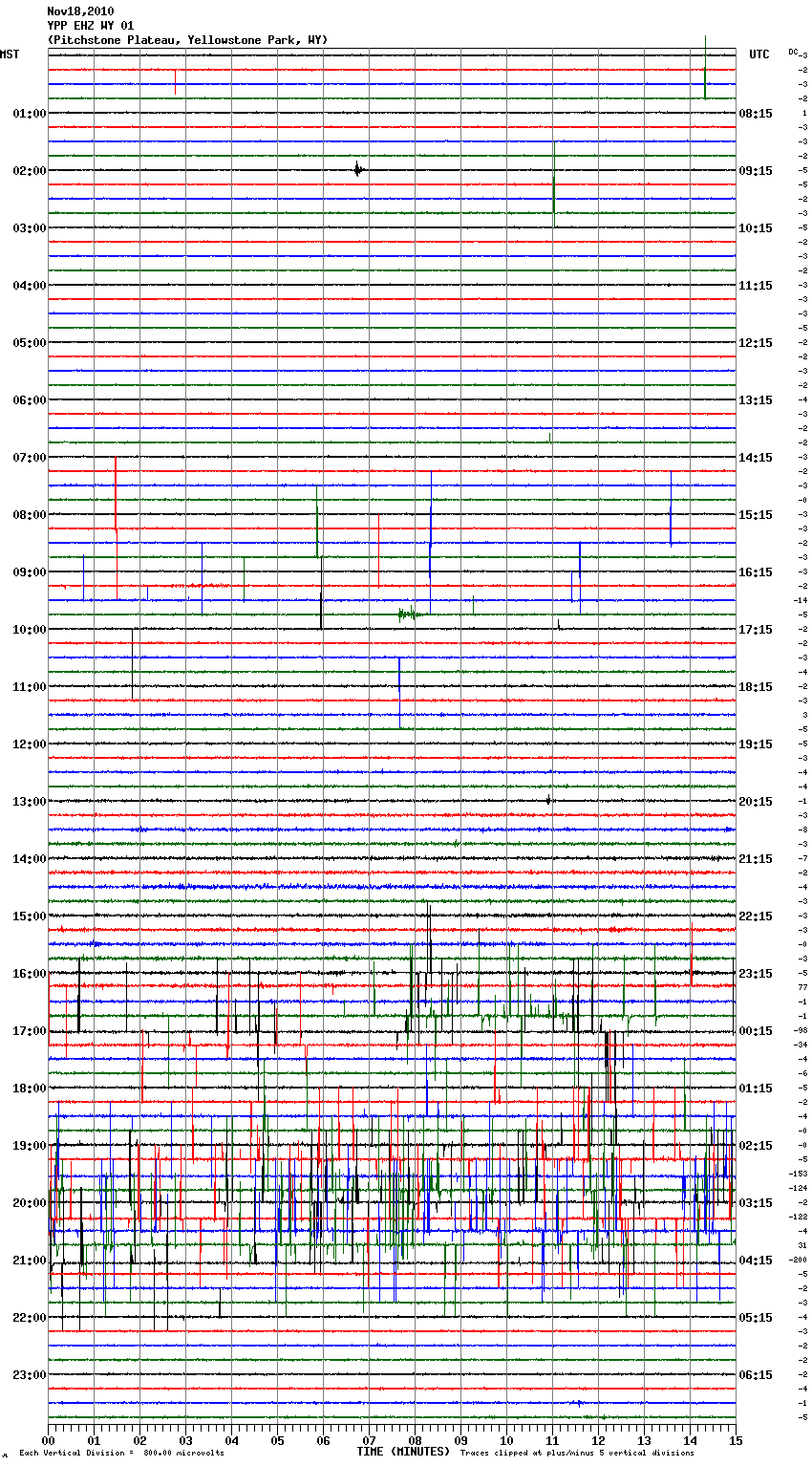
Task: Click minute 05 on the time axis
Action: click(x=278, y=1440)
